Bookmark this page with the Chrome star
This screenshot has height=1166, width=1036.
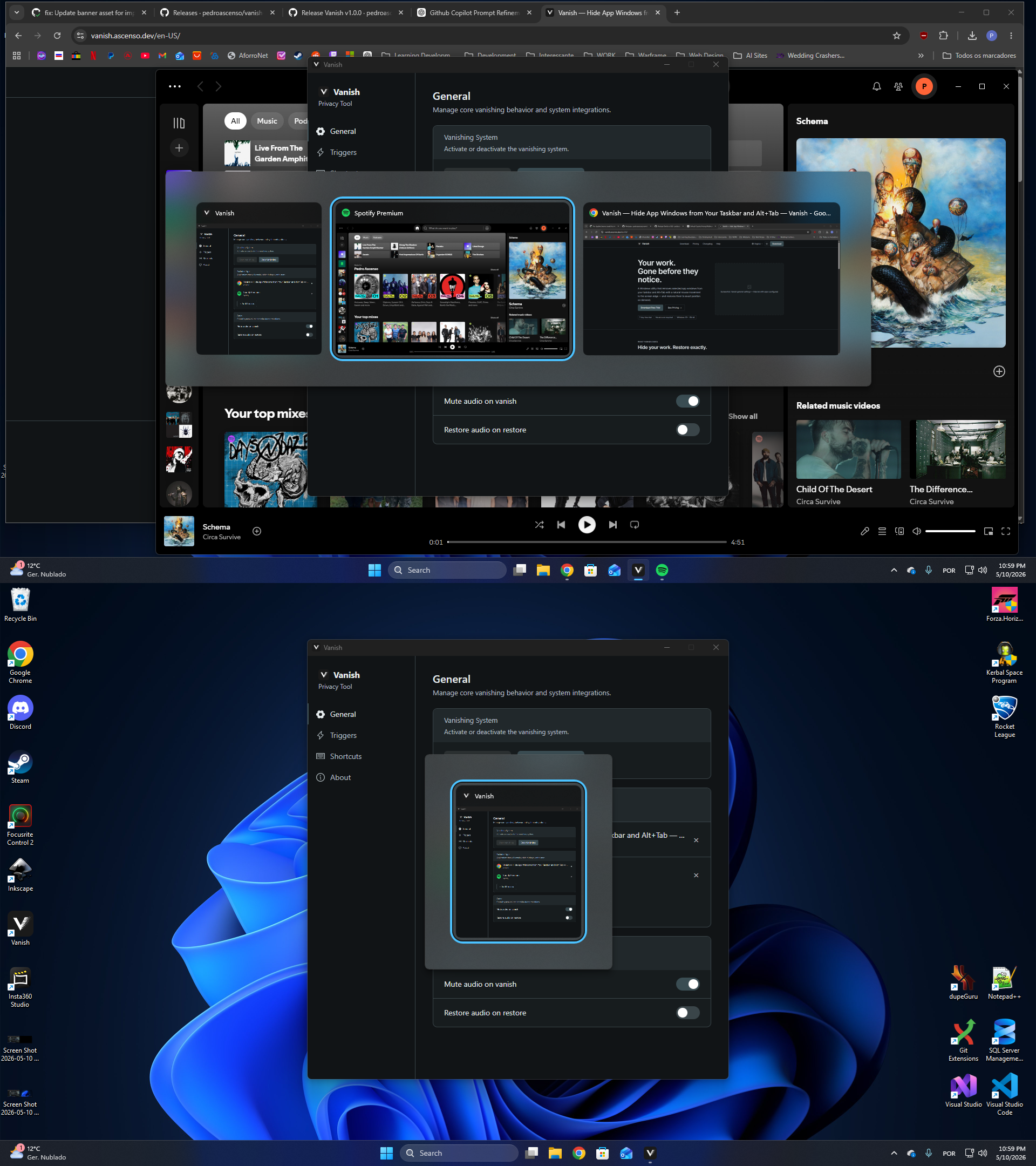(896, 36)
